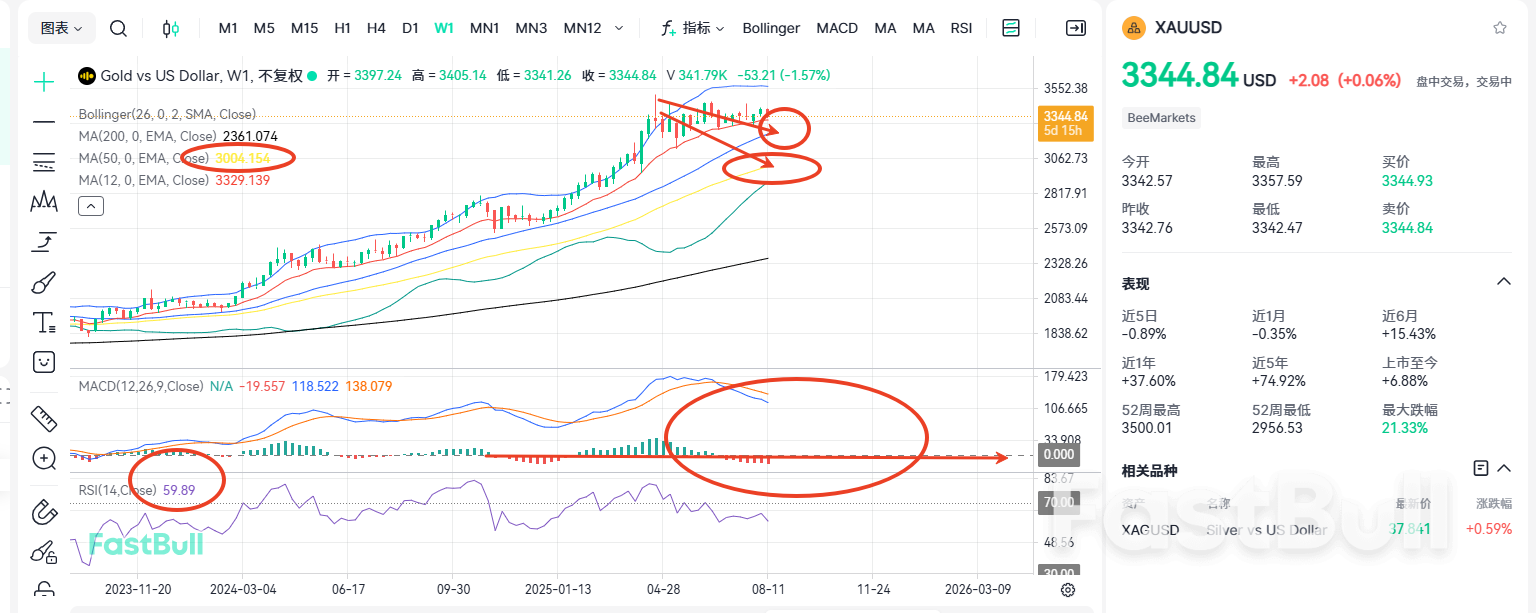Switch to D1 timeframe
Viewport: 1536px width, 613px height.
(x=410, y=28)
